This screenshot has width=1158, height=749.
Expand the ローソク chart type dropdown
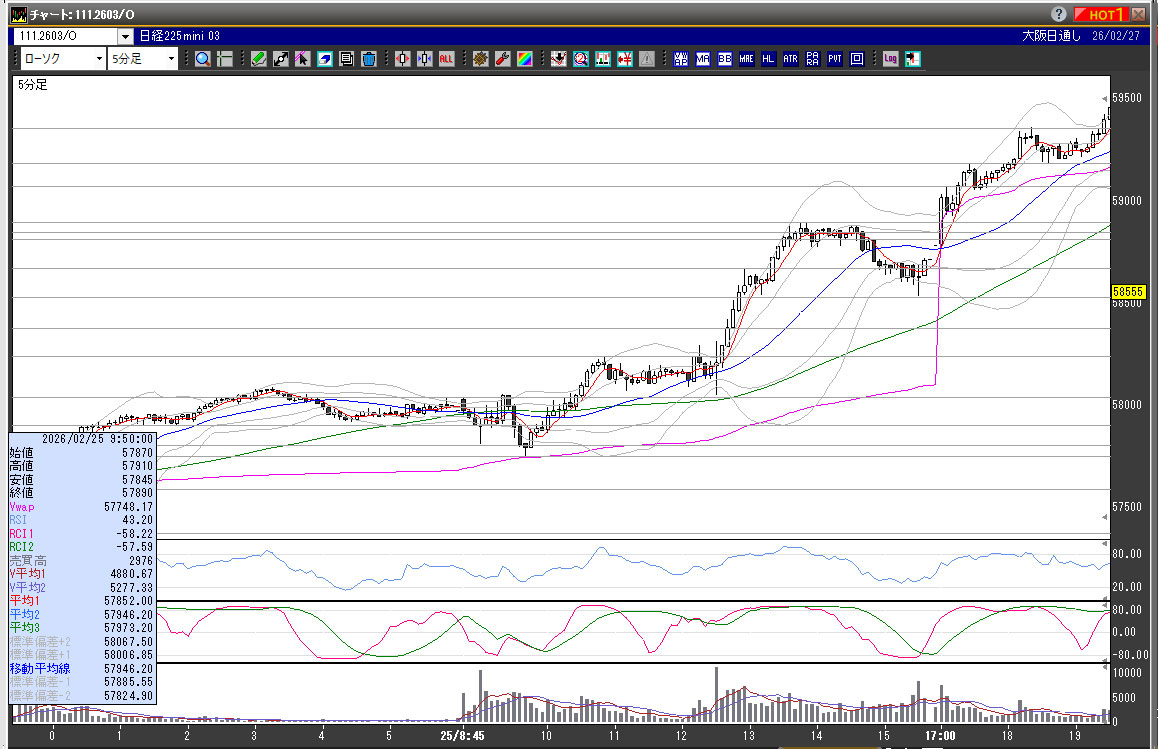click(x=98, y=59)
